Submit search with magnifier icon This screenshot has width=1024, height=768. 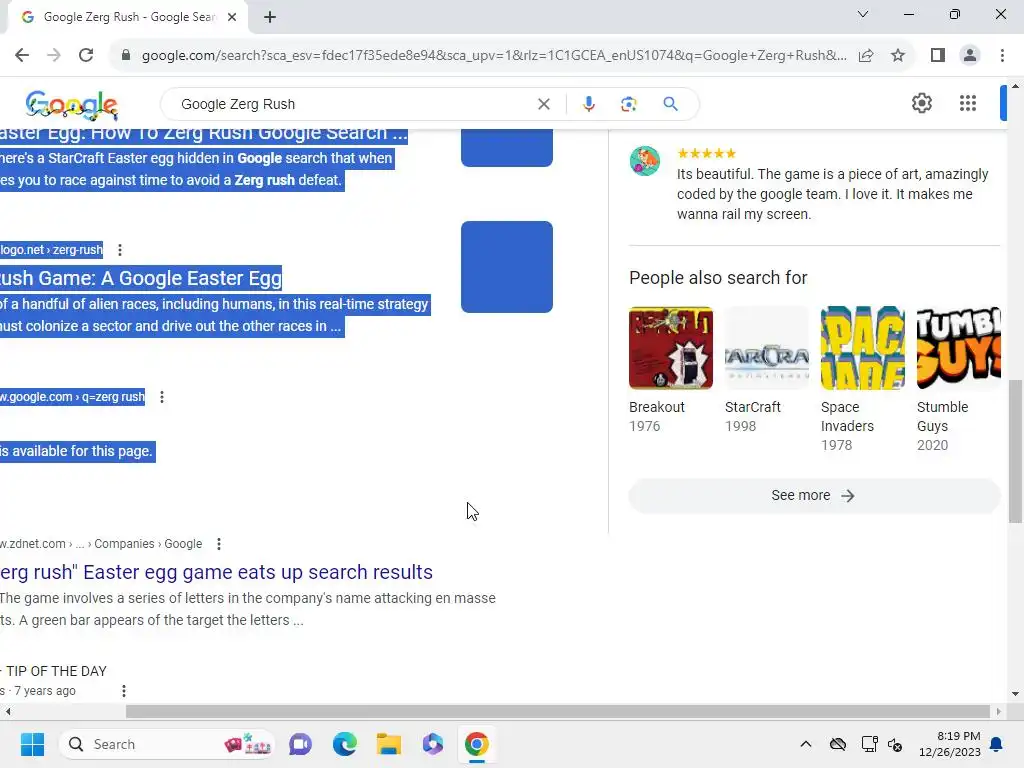670,104
